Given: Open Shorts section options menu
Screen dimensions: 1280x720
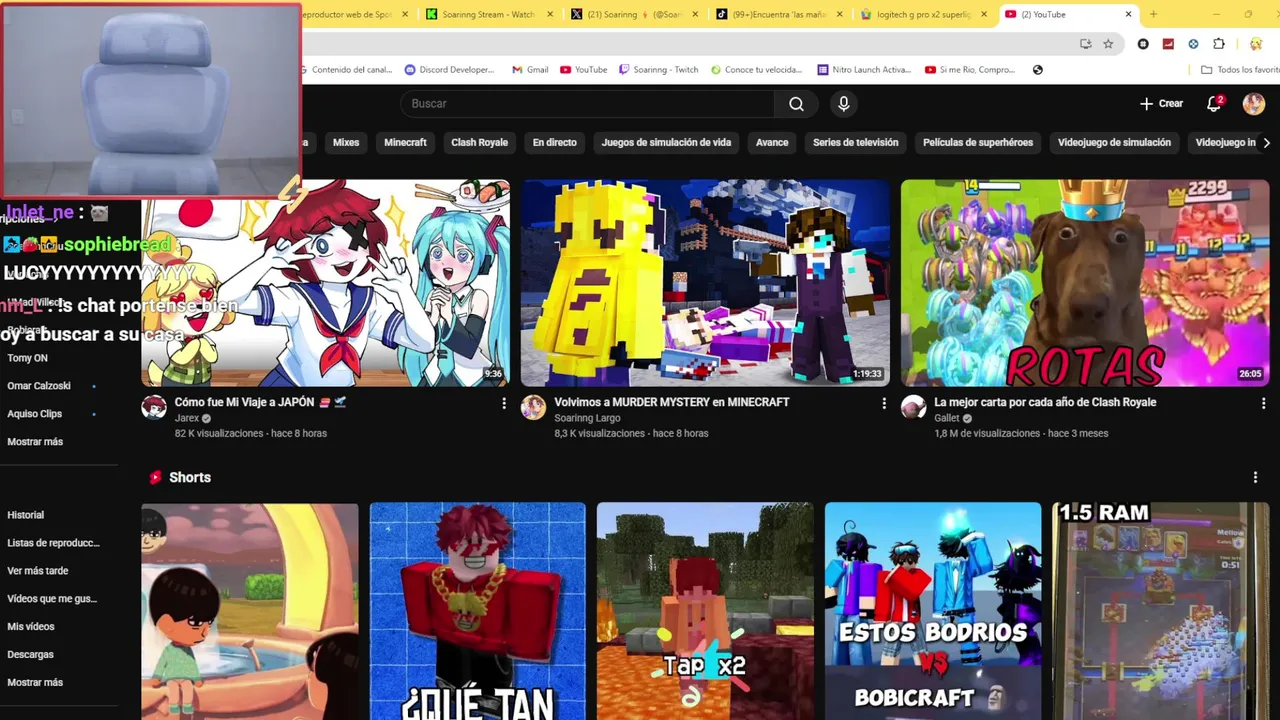Looking at the screenshot, I should click(1255, 478).
